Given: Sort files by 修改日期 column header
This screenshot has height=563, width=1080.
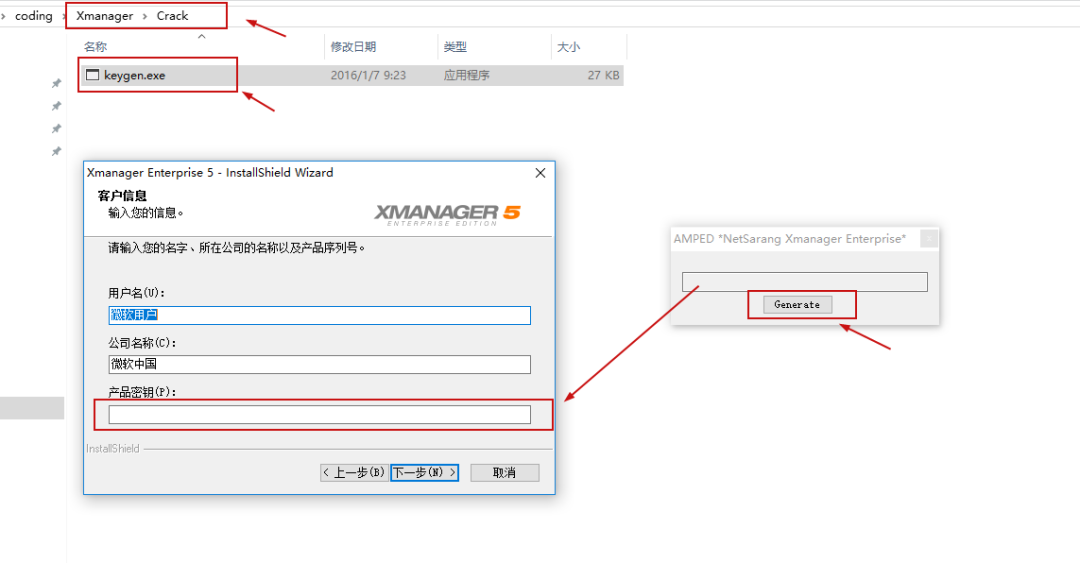Looking at the screenshot, I should pos(353,47).
